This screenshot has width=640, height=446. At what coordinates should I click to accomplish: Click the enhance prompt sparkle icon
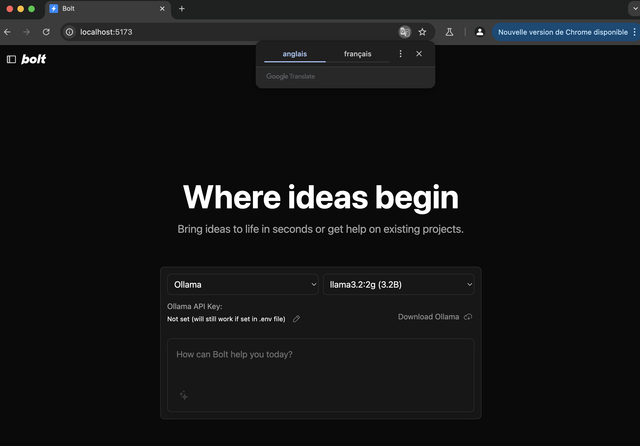point(184,395)
